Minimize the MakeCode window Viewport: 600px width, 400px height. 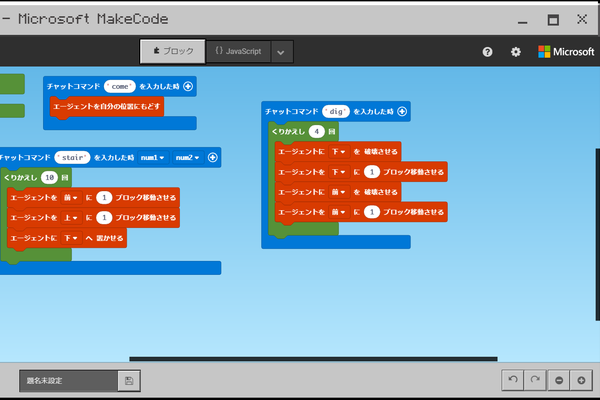[522, 20]
